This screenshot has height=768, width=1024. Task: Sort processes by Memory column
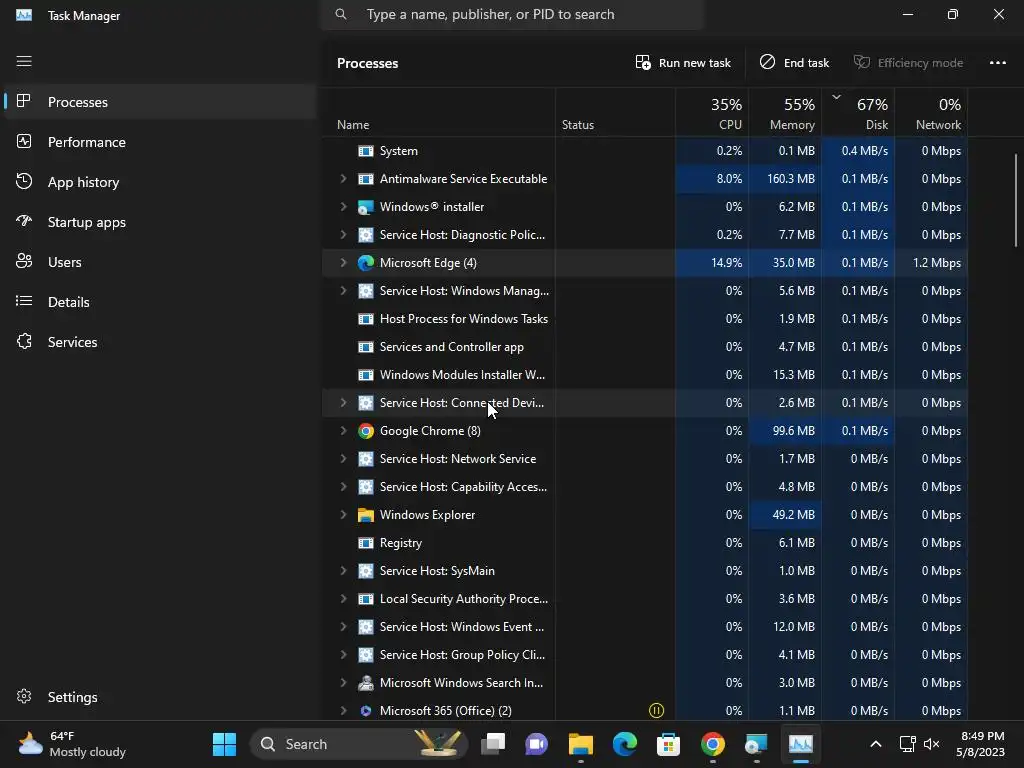tap(785, 113)
